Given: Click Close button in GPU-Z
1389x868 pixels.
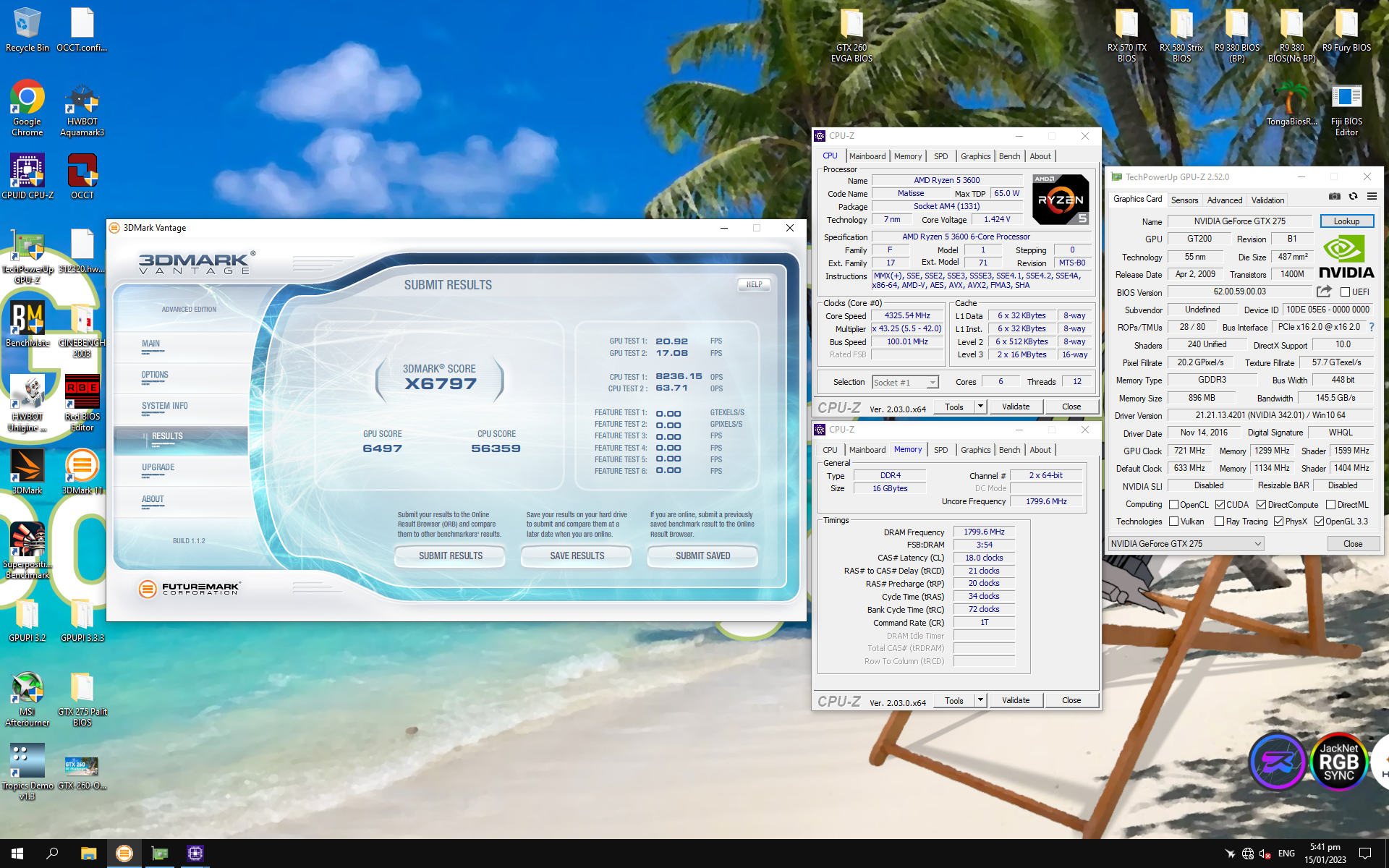Looking at the screenshot, I should [1353, 544].
